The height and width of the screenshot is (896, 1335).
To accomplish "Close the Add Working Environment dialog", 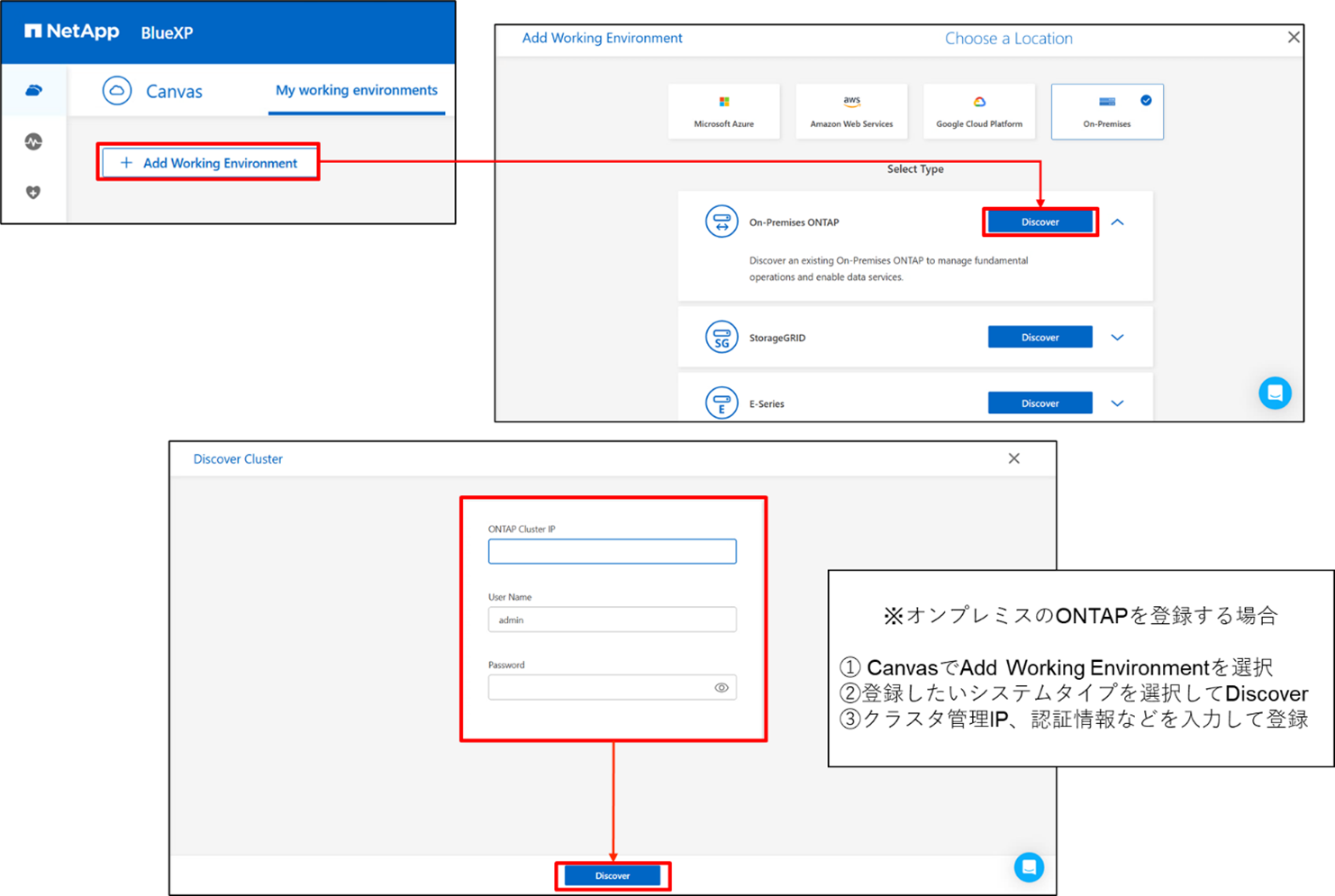I will (1294, 37).
